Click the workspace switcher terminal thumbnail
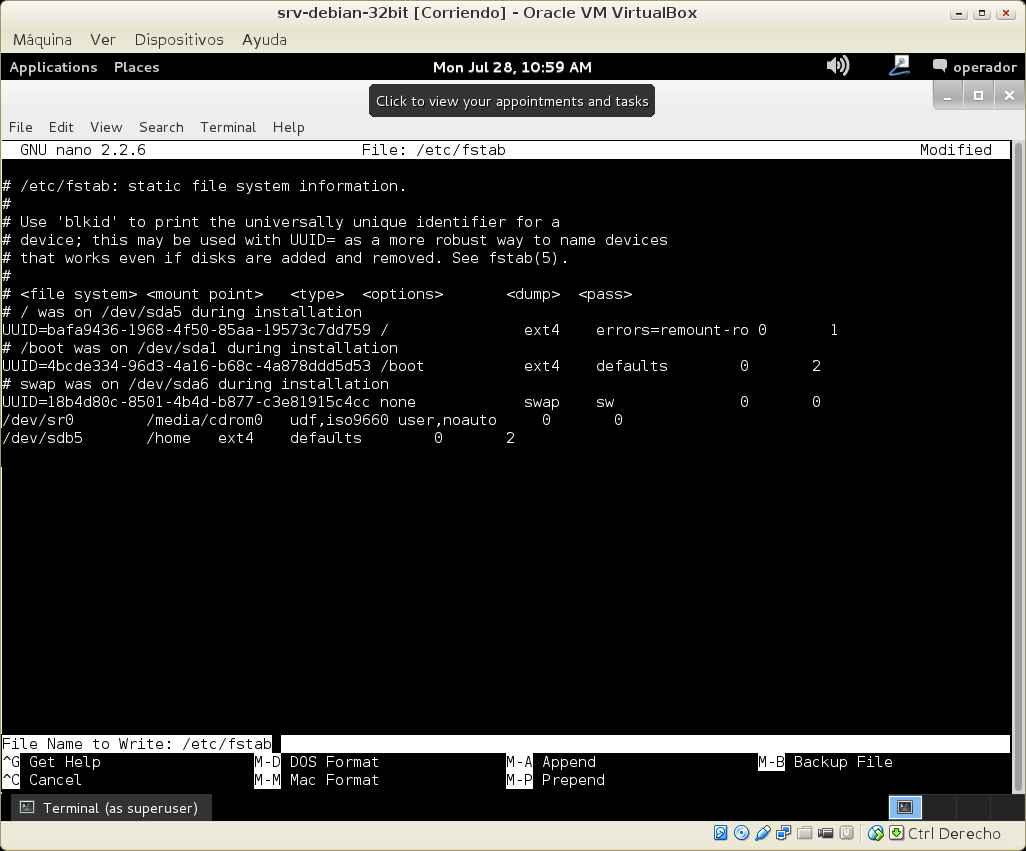Viewport: 1026px width, 851px height. pos(905,807)
